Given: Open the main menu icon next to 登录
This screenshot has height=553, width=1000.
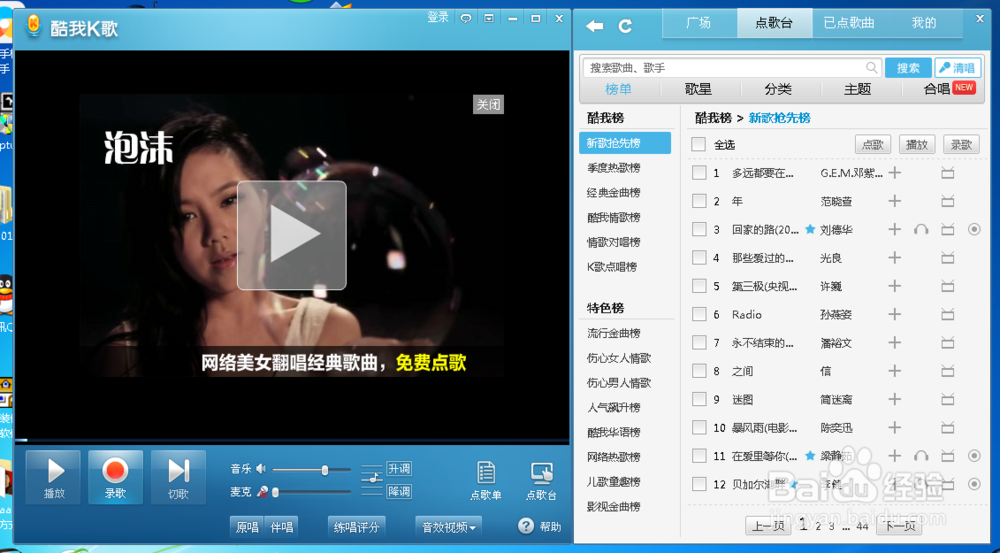Looking at the screenshot, I should pyautogui.click(x=489, y=18).
